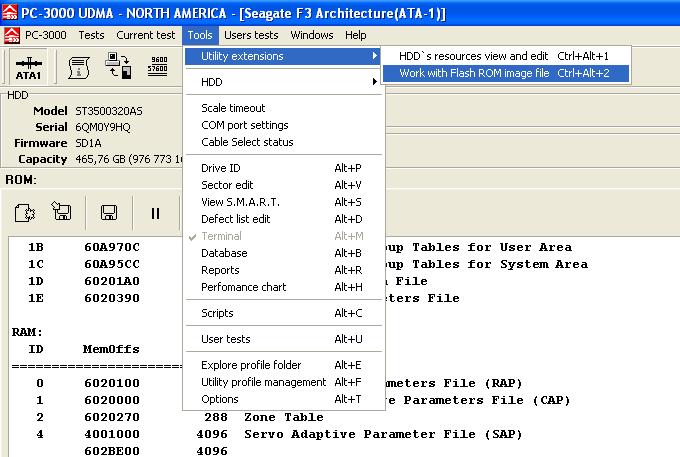Viewport: 680px width, 457px height.
Task: Open the Users tests menu
Action: pyautogui.click(x=251, y=35)
